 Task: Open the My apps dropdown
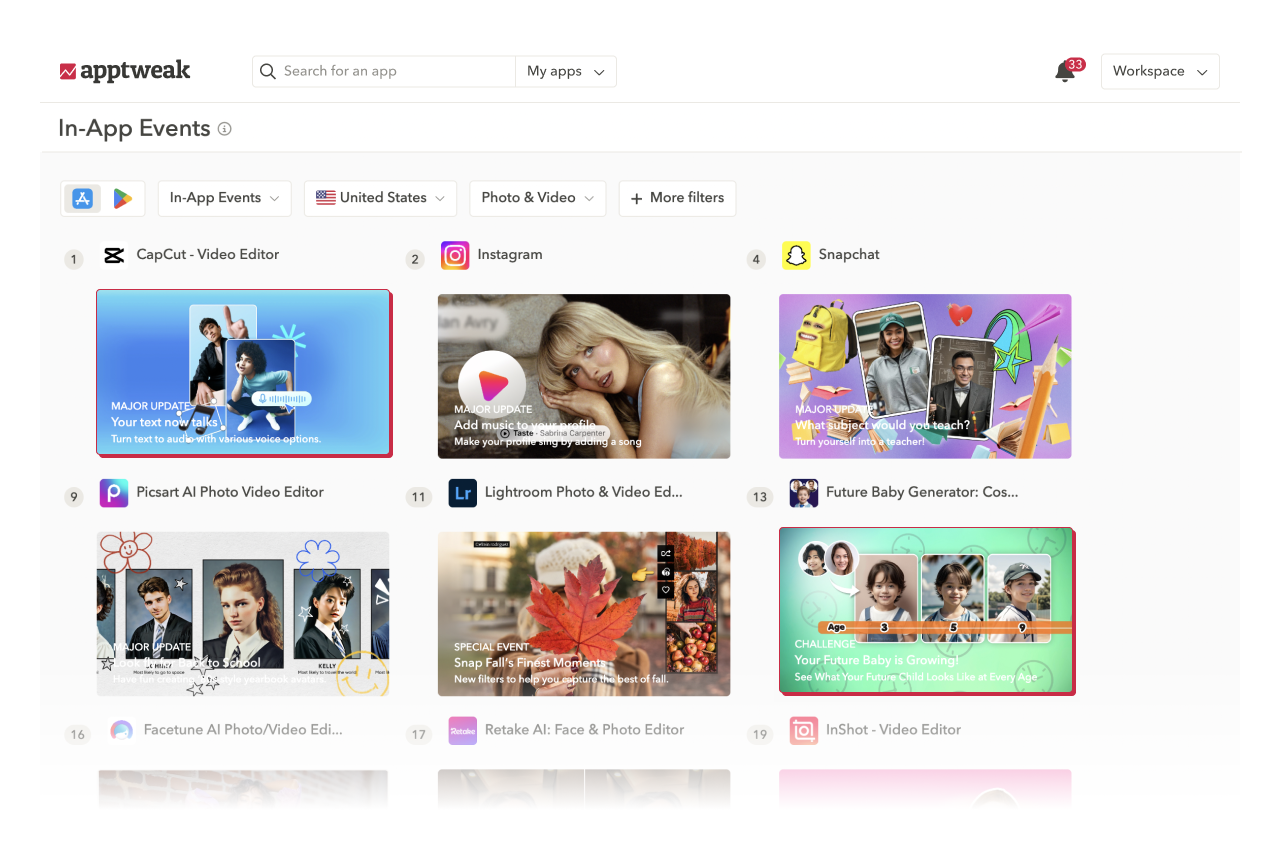(x=566, y=71)
